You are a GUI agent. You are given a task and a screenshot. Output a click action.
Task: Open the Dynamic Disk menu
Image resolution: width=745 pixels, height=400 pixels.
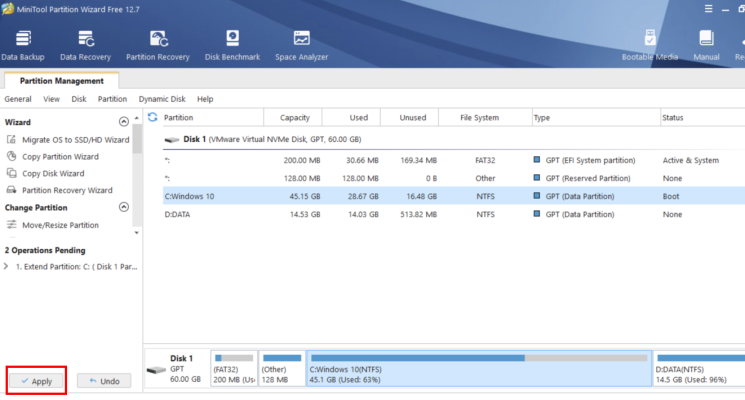162,99
